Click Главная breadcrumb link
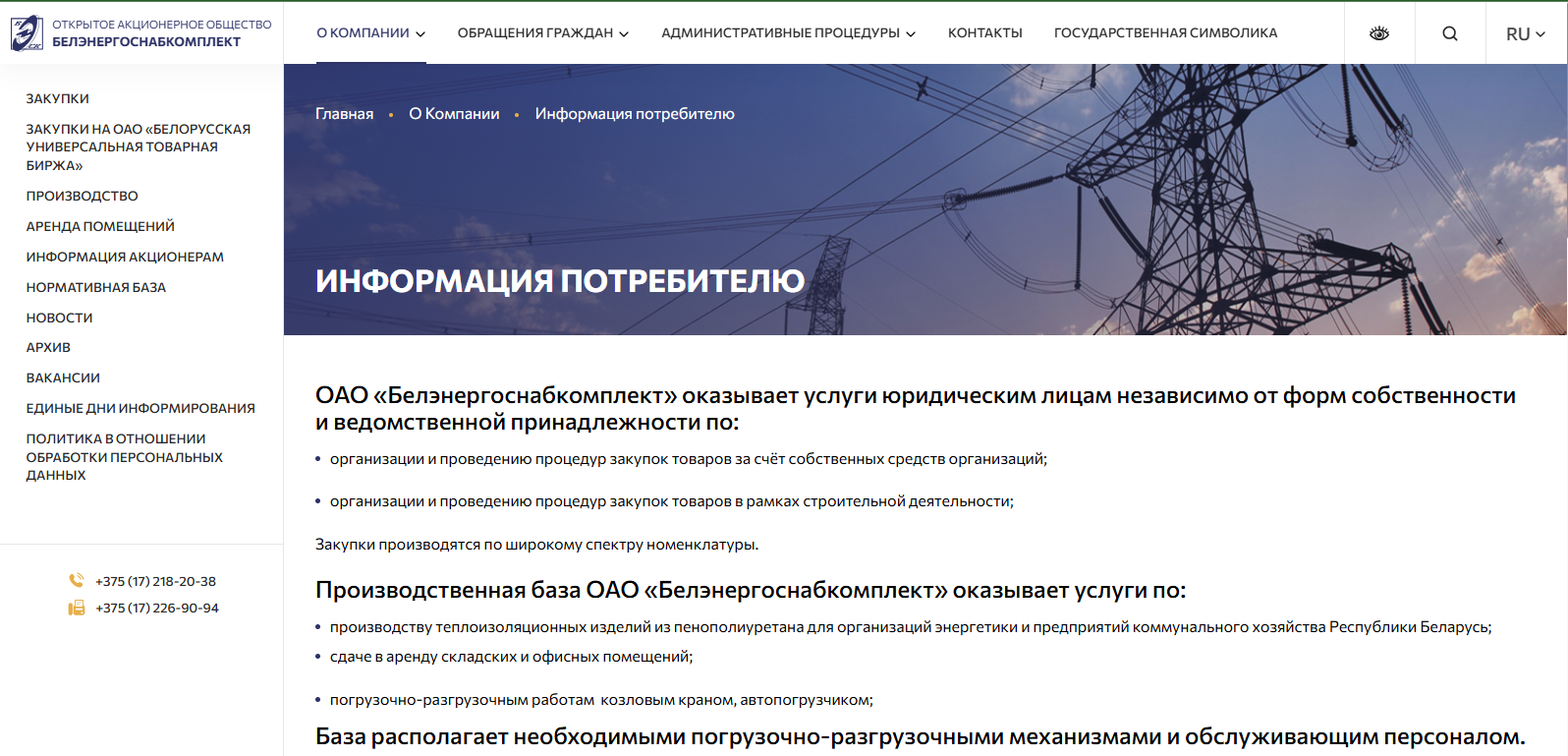 [x=344, y=114]
